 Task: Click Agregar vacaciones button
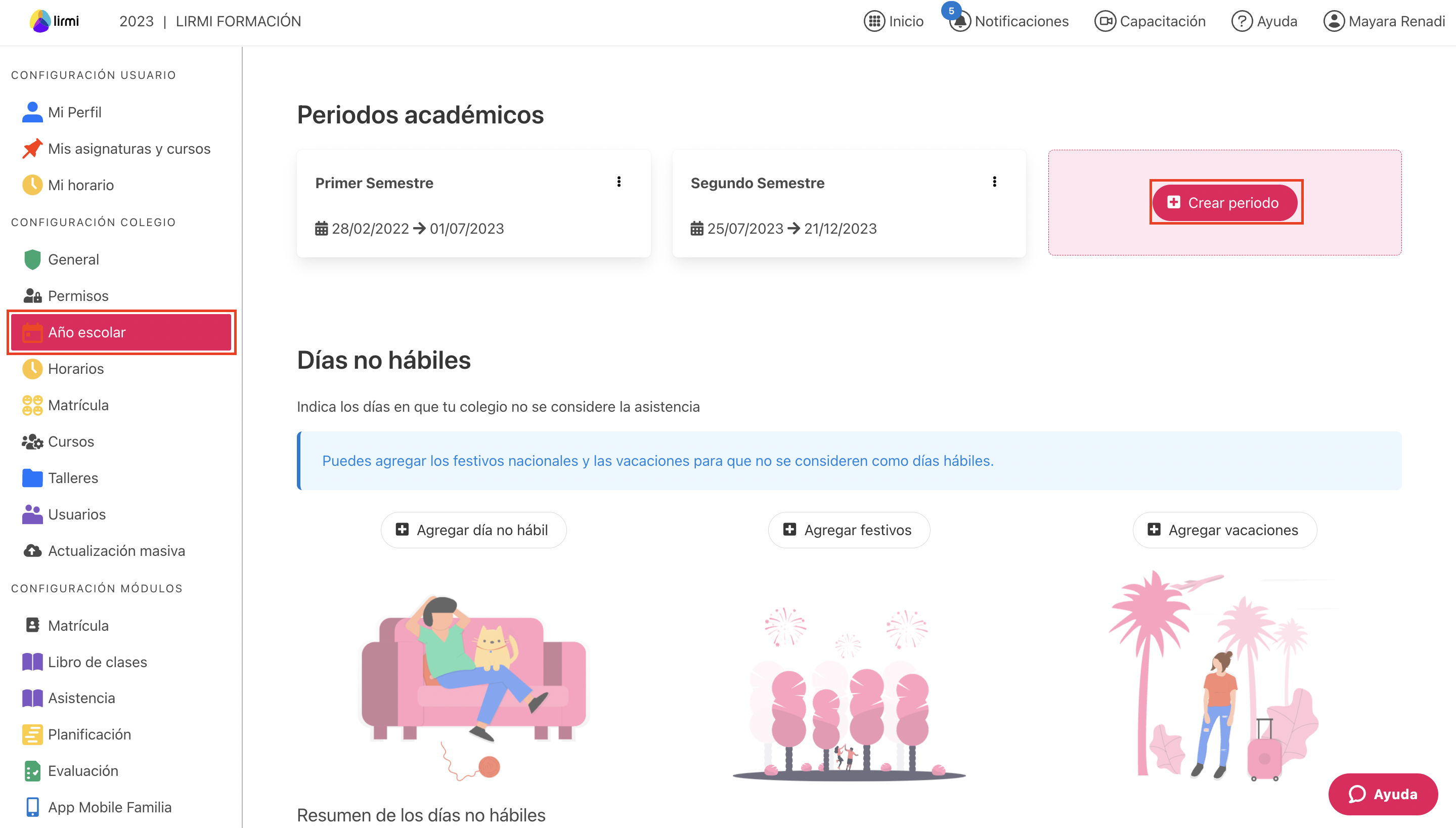point(1224,530)
